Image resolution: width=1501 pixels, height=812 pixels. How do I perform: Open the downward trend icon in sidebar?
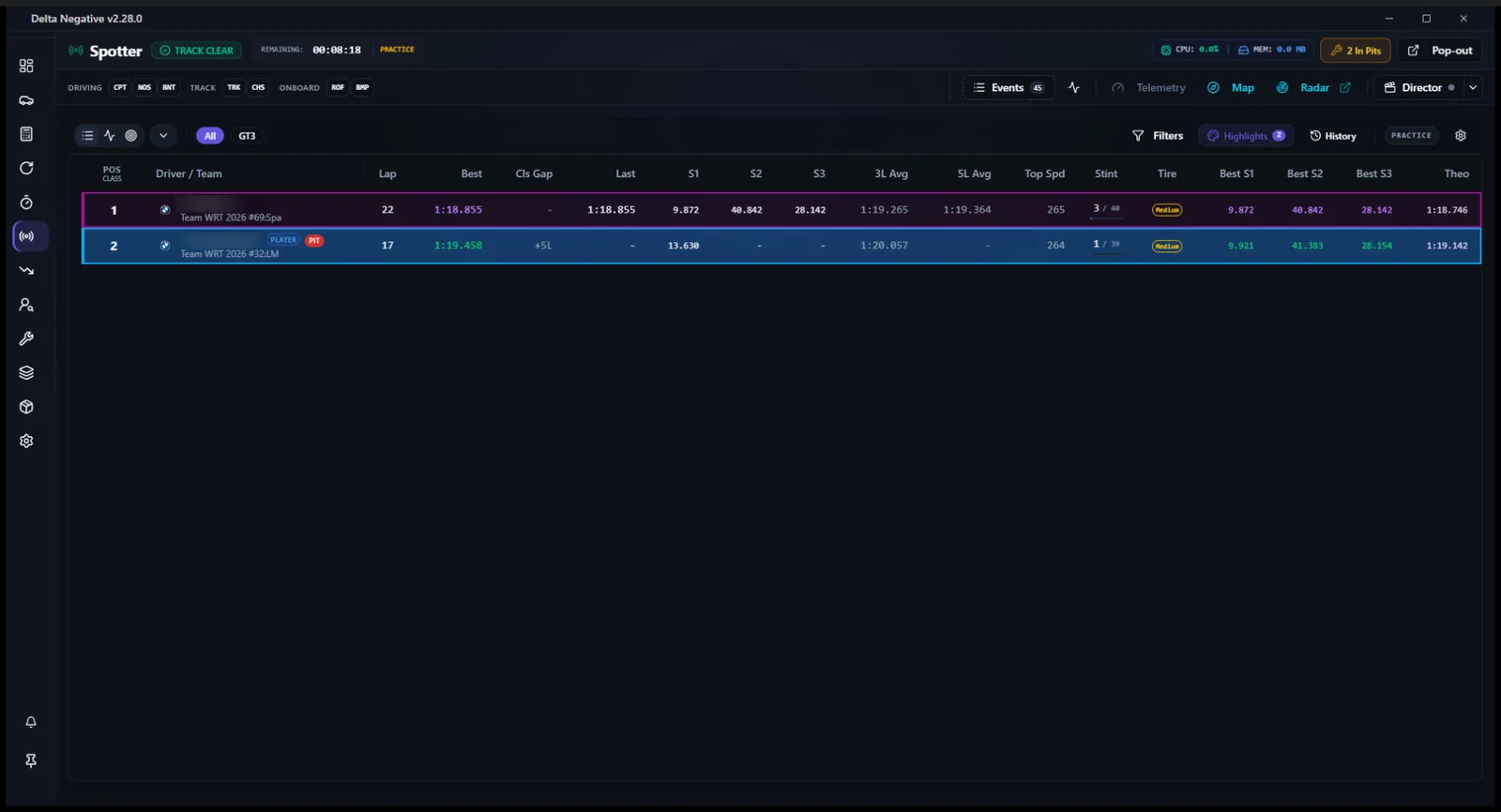pos(26,270)
